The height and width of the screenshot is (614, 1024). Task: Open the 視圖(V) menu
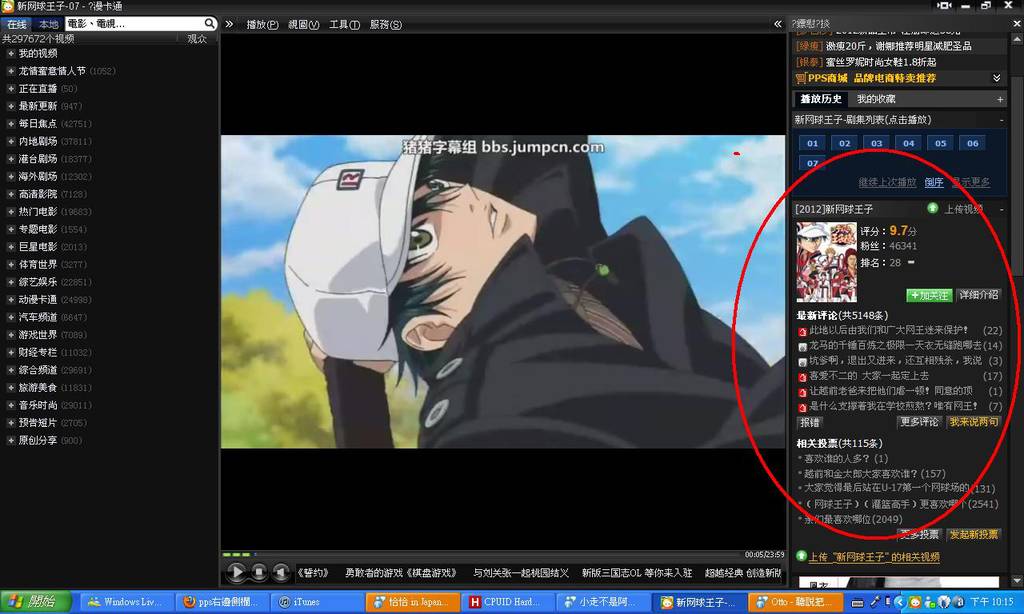click(304, 25)
